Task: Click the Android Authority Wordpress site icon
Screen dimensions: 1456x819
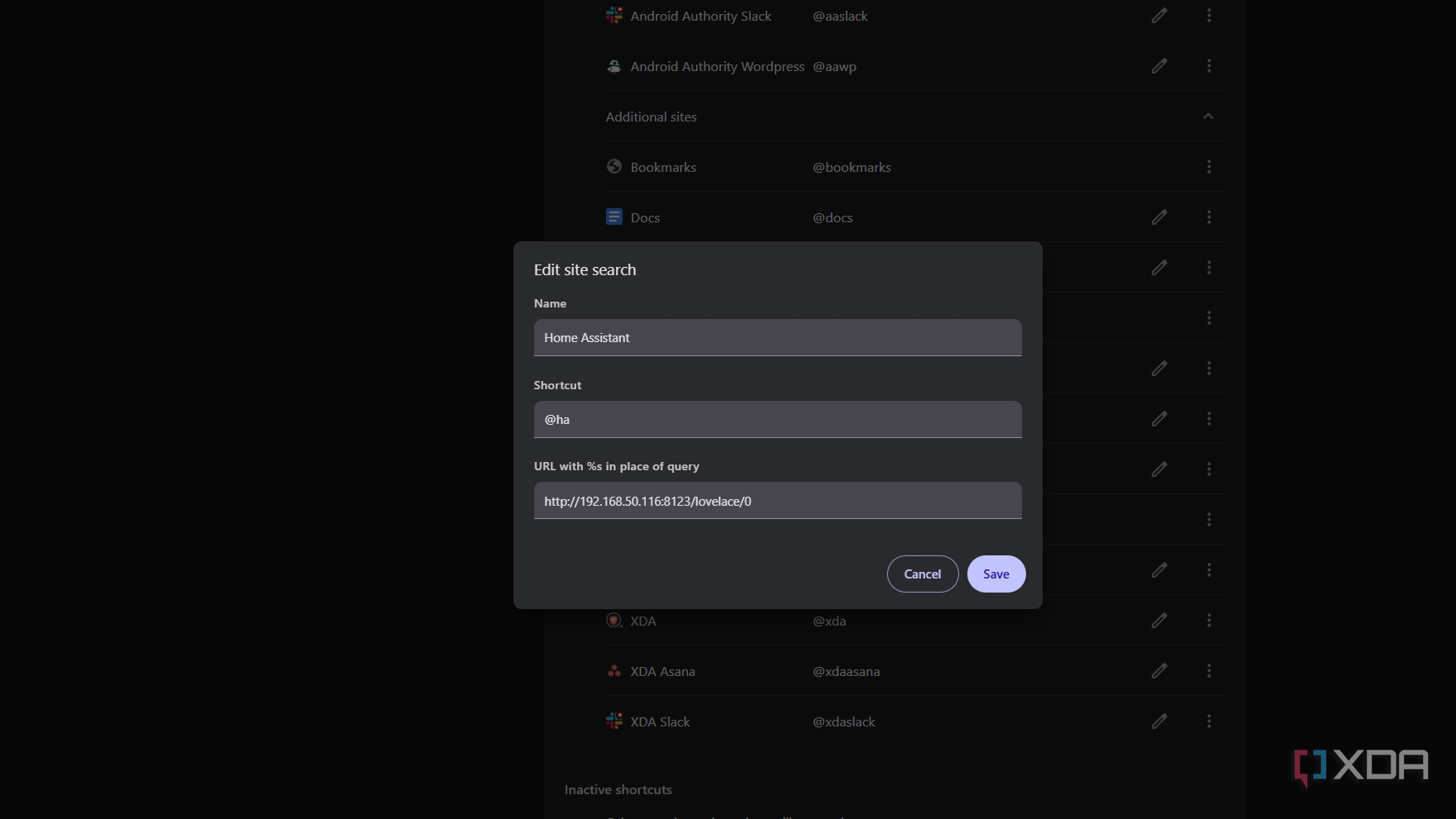Action: click(613, 65)
